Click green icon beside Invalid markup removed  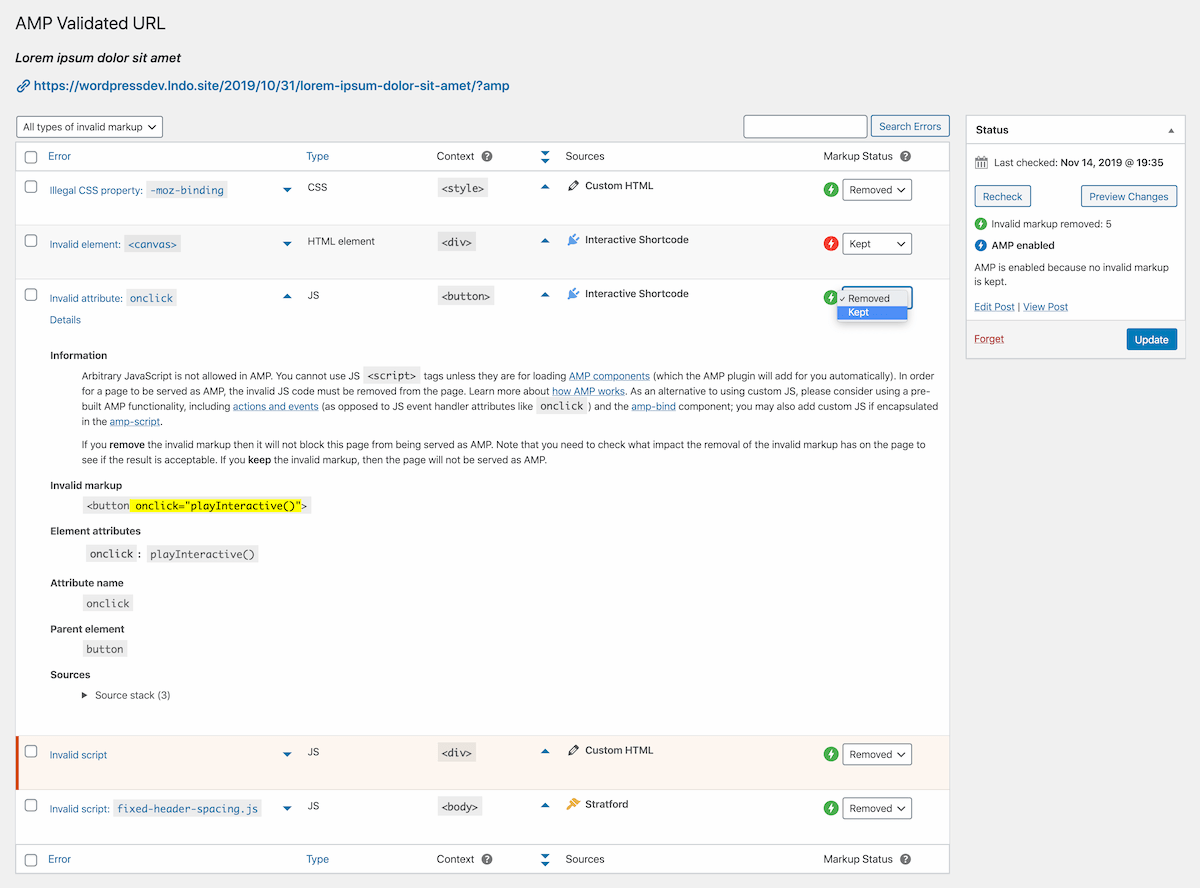coord(981,224)
